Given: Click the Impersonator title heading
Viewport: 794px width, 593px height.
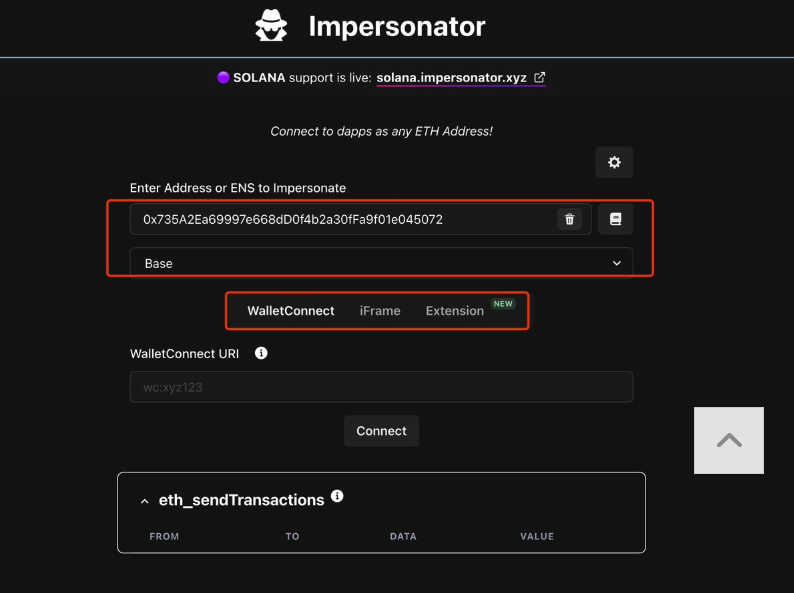Looking at the screenshot, I should 397,26.
